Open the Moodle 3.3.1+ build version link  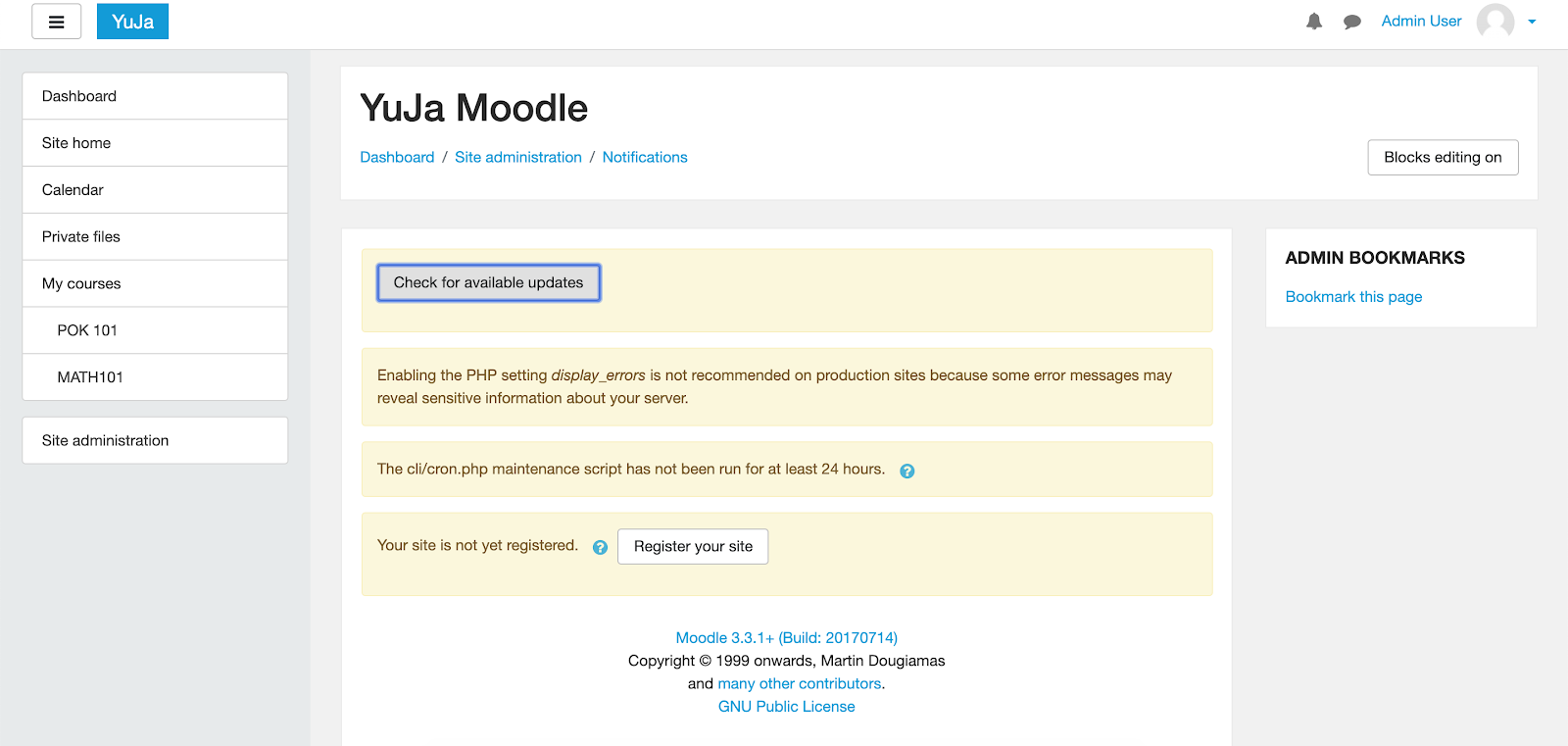click(786, 637)
